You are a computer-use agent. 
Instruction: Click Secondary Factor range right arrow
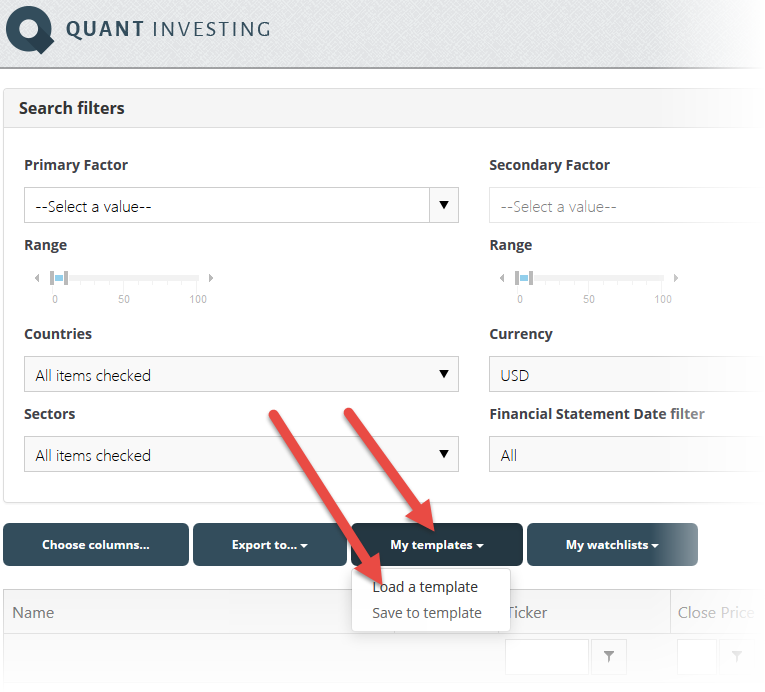(676, 278)
